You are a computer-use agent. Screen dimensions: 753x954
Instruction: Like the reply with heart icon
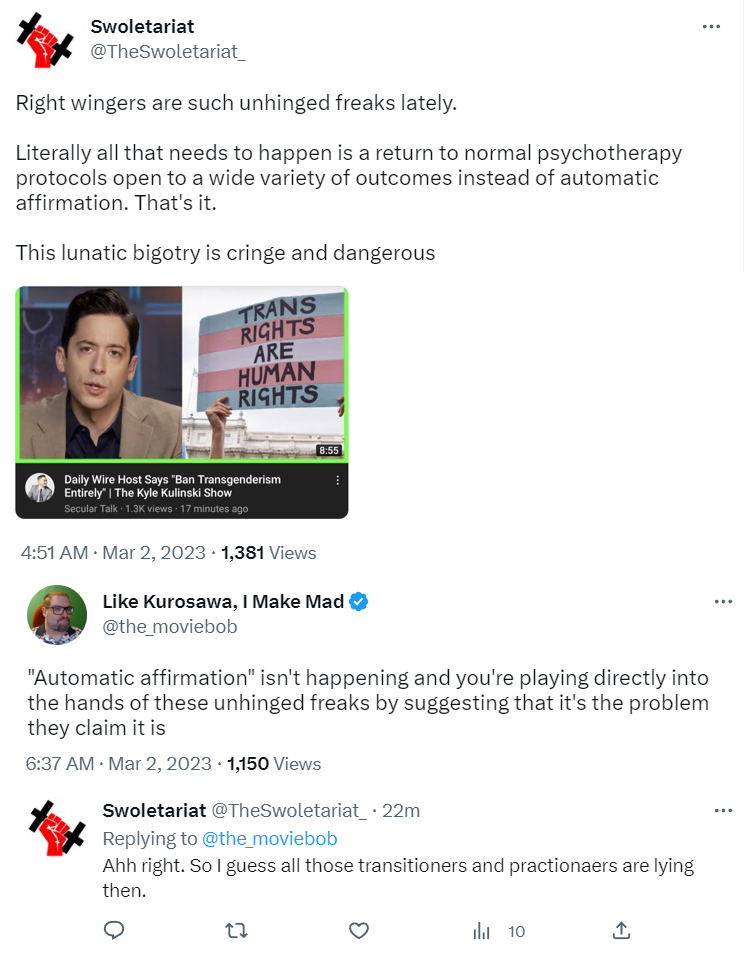pos(359,930)
